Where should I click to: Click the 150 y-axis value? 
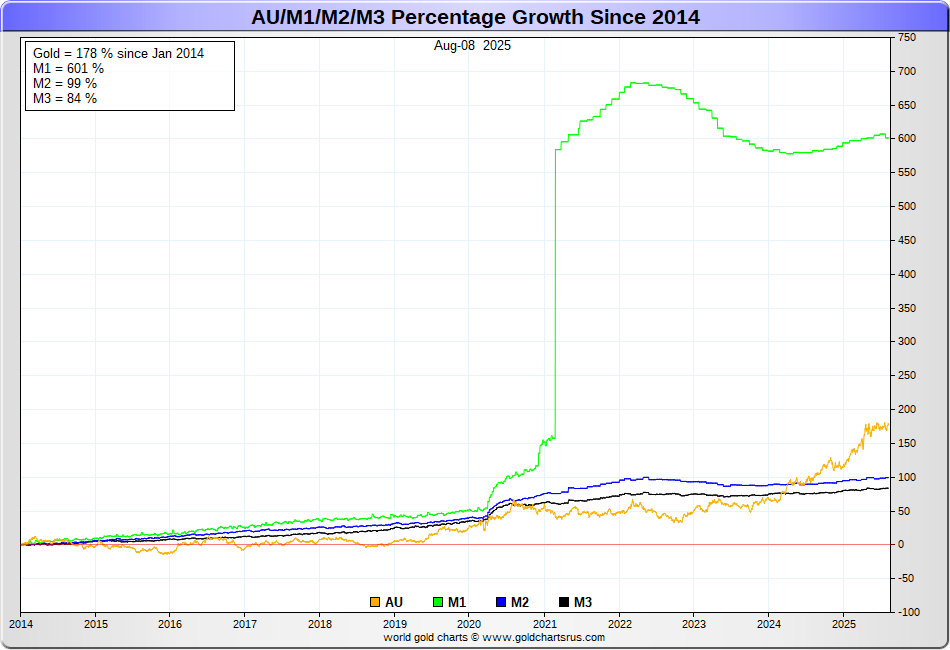click(x=907, y=443)
